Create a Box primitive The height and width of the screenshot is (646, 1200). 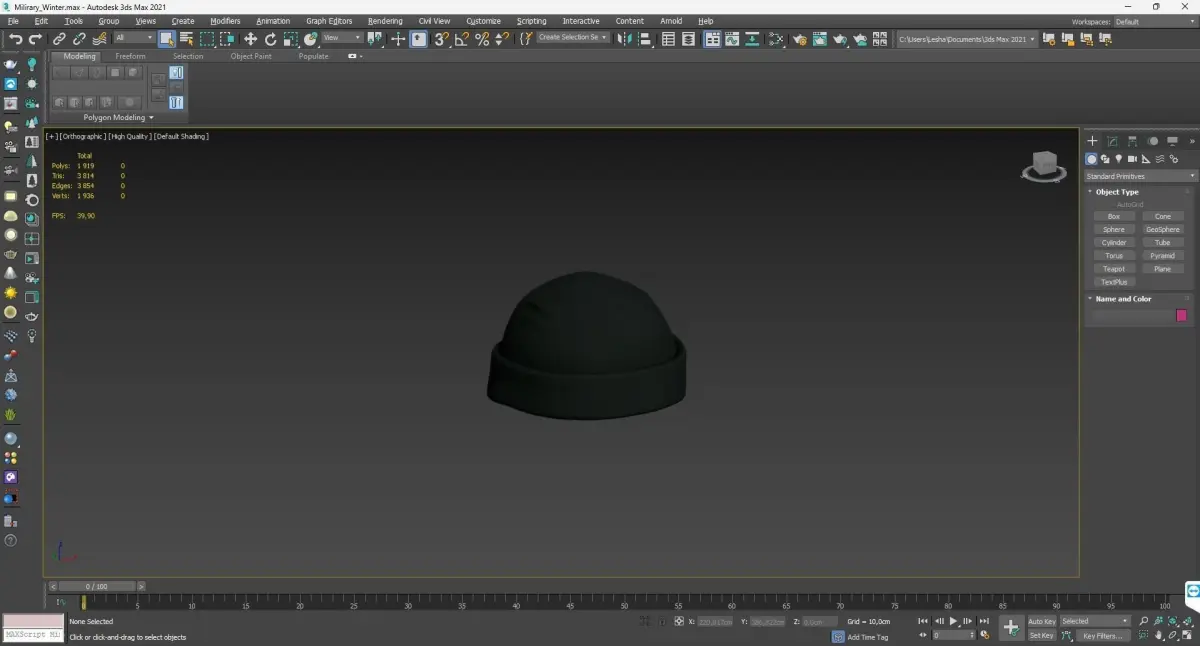coord(1114,216)
